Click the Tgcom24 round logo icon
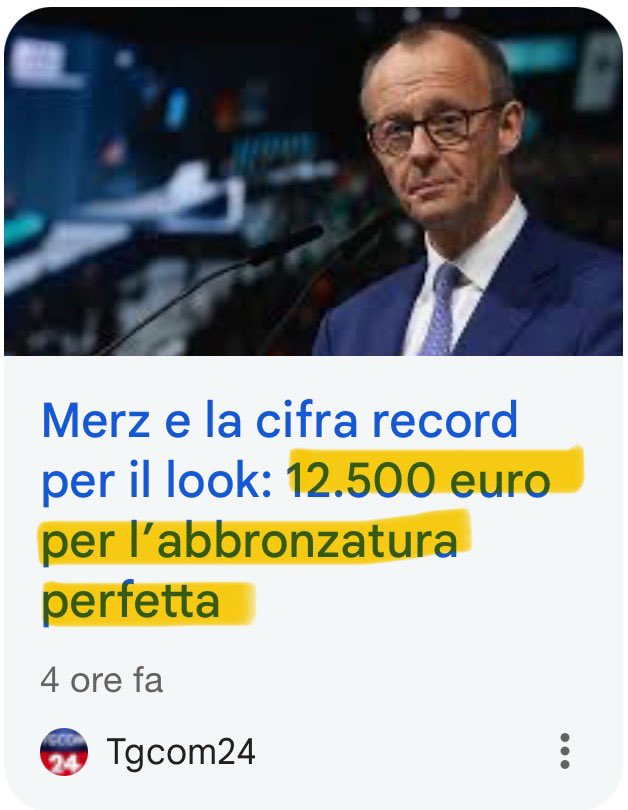 click(x=64, y=752)
